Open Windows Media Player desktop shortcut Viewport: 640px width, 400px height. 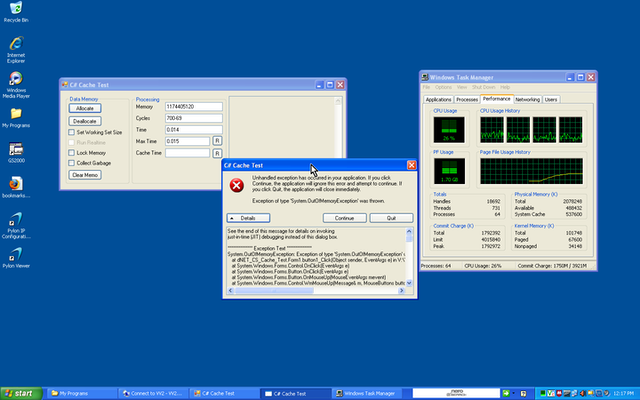click(16, 84)
